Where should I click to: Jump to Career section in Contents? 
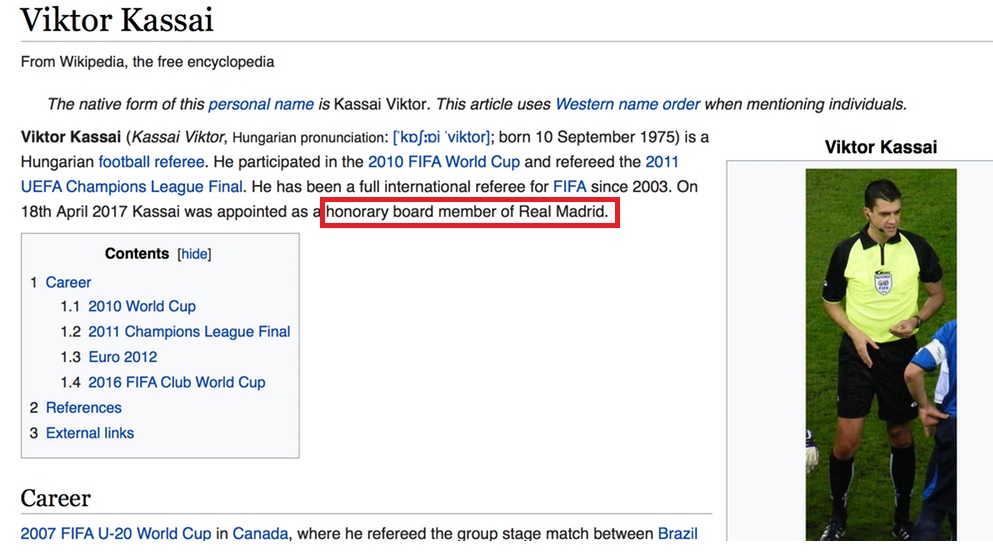point(68,283)
